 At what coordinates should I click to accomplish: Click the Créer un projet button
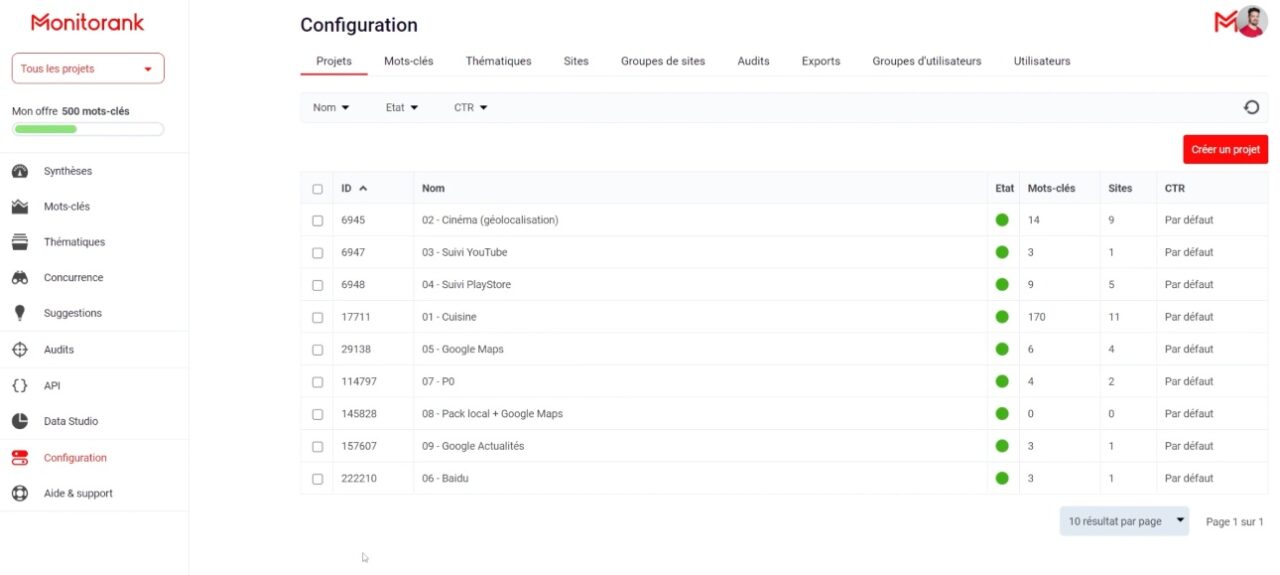(1225, 149)
